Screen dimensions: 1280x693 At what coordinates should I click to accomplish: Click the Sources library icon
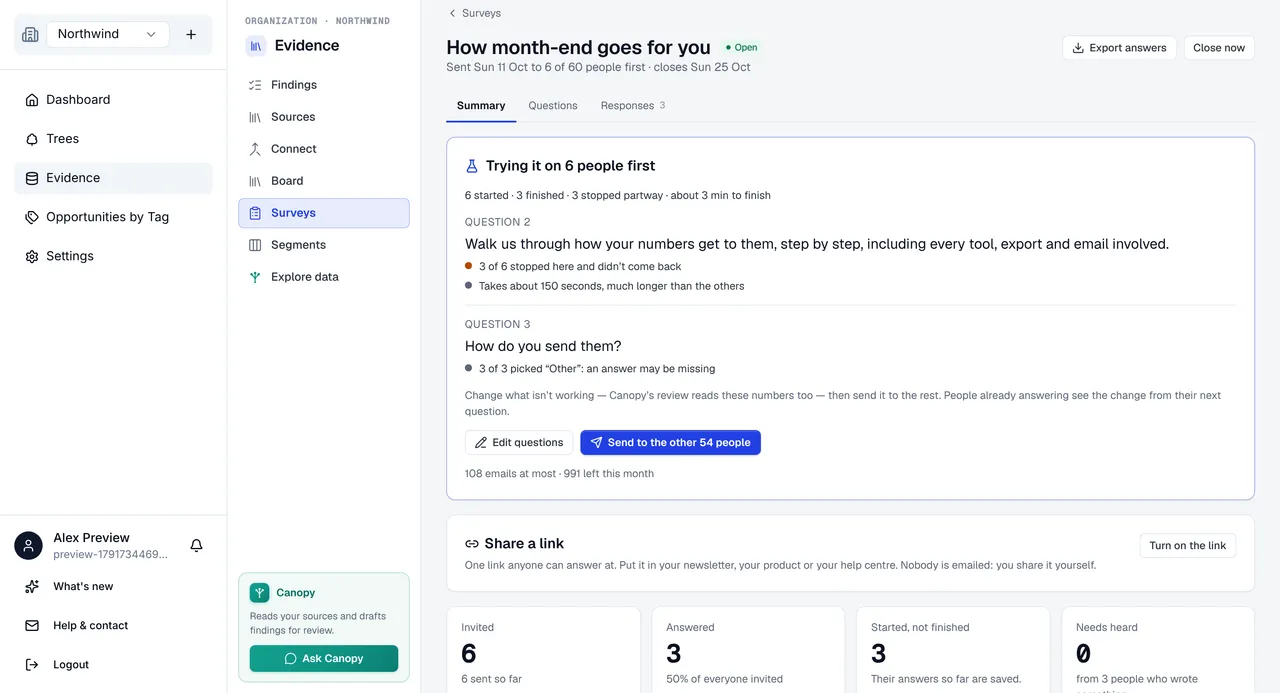pyautogui.click(x=255, y=117)
